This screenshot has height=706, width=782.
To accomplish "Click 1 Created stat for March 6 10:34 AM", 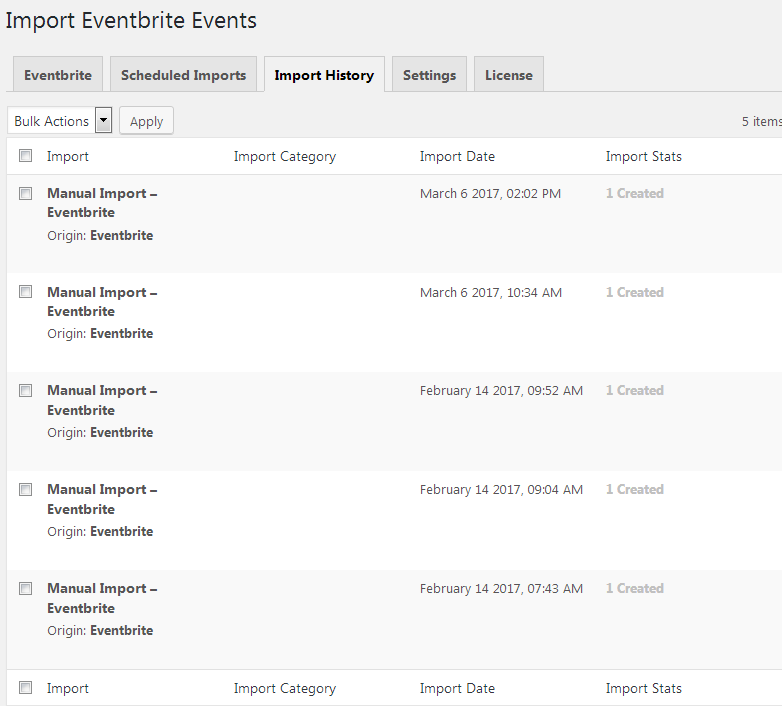I will (634, 292).
